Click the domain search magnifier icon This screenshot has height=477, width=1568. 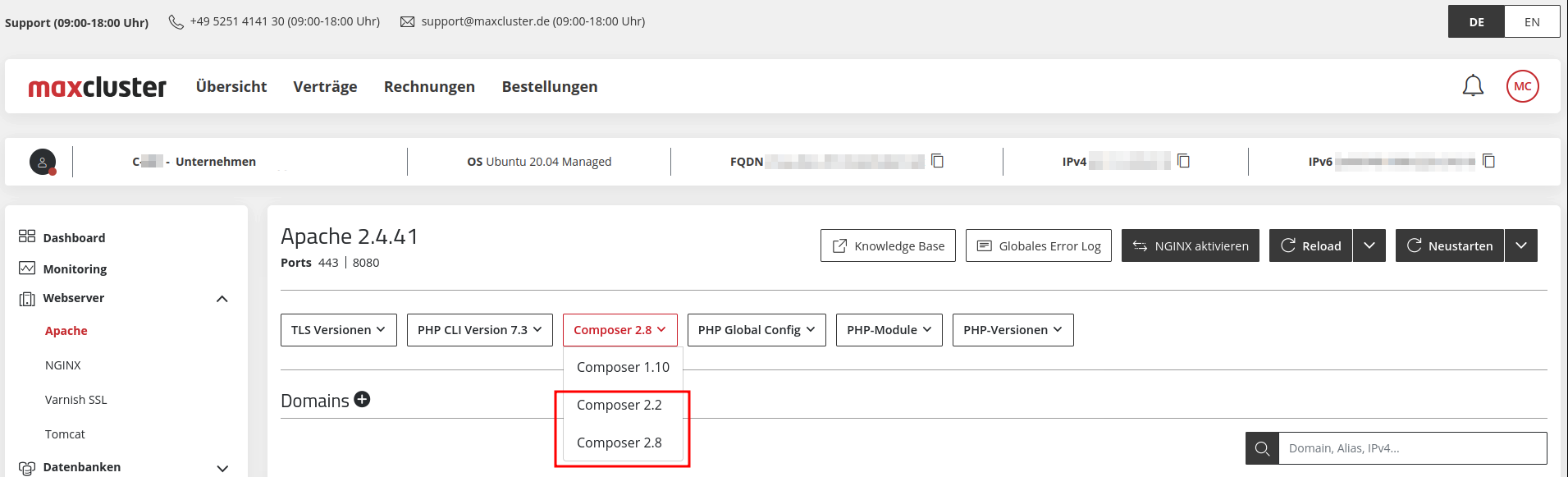(1262, 448)
